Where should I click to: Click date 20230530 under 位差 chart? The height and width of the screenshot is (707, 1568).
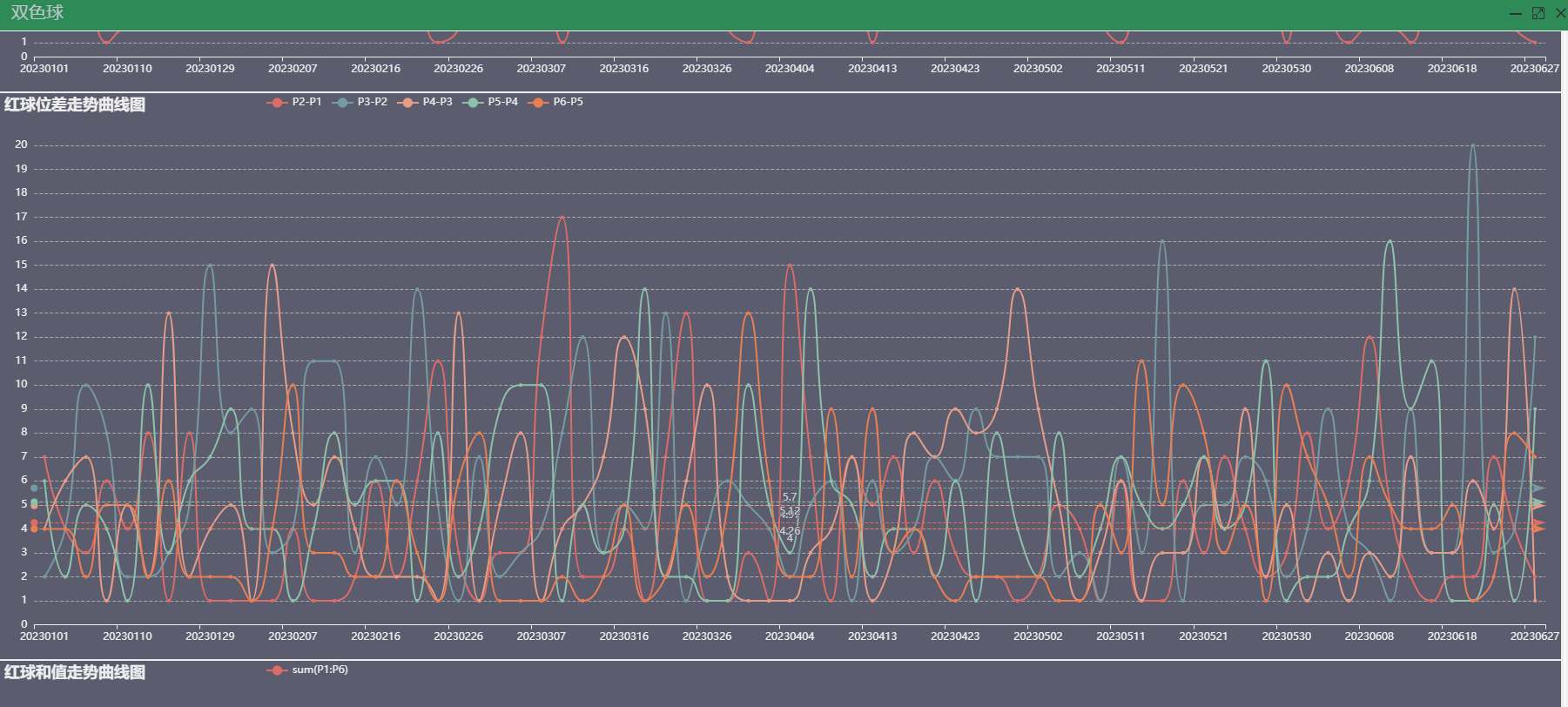[1287, 636]
